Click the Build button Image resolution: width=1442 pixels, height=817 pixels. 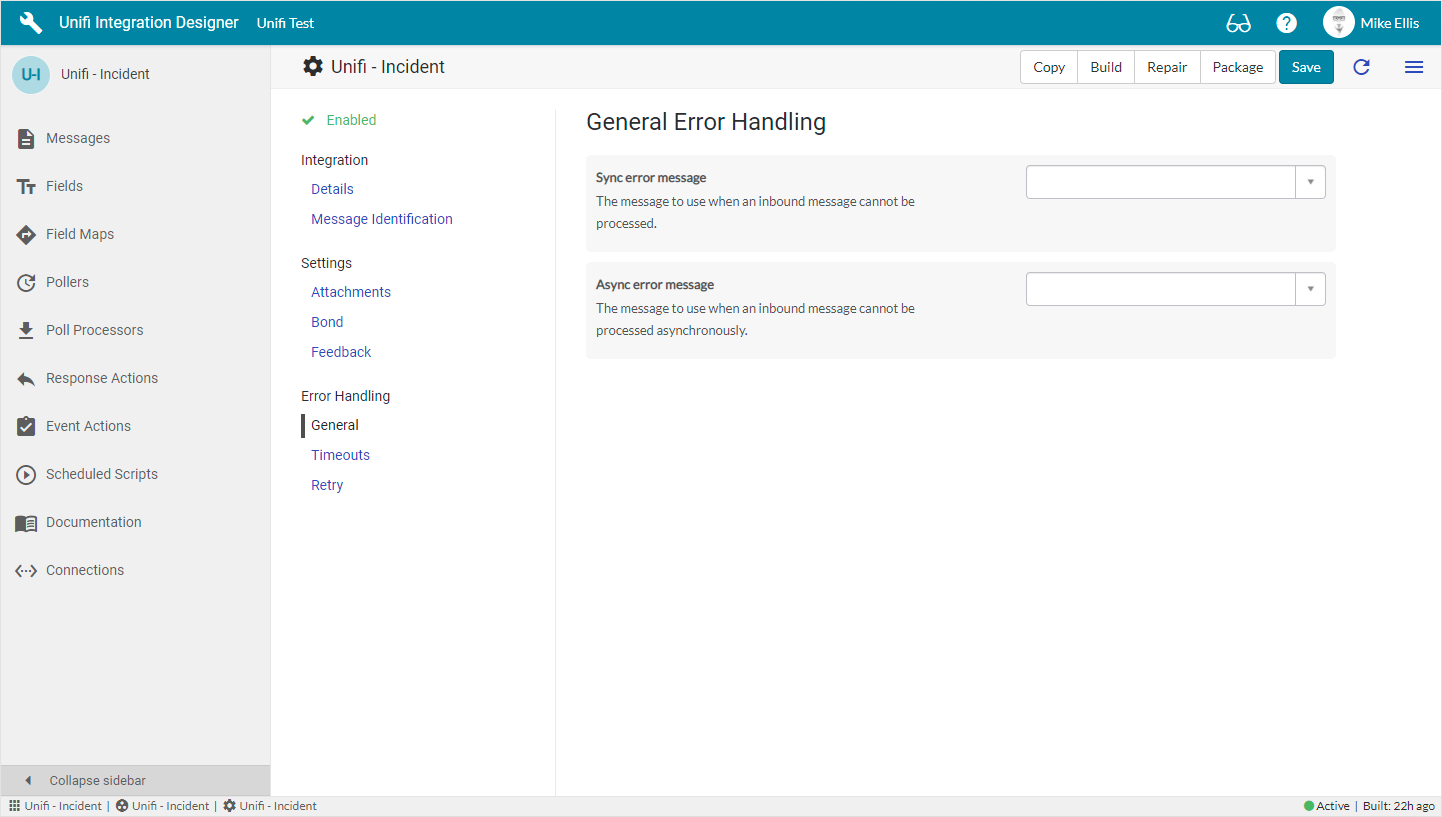pyautogui.click(x=1105, y=67)
